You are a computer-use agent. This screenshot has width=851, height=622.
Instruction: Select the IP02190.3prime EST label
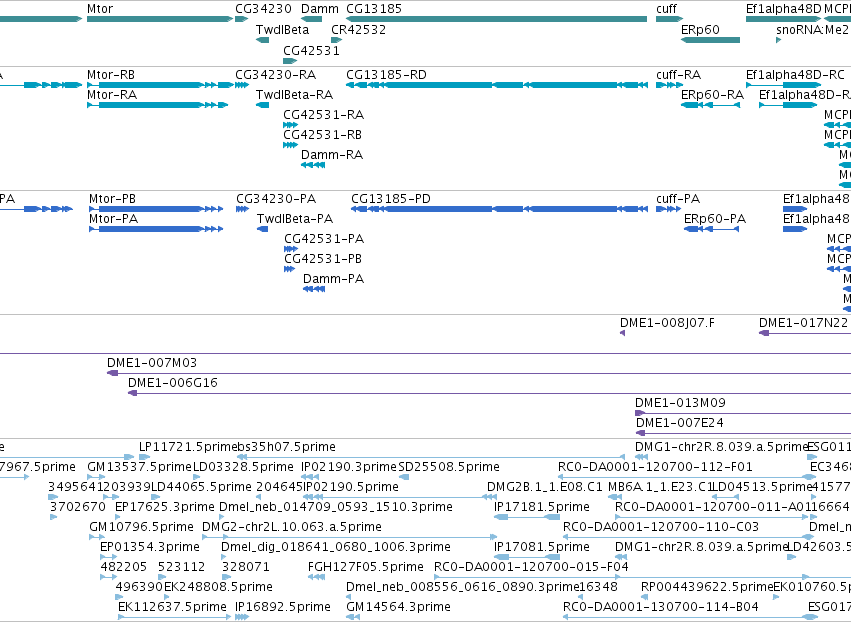point(349,467)
